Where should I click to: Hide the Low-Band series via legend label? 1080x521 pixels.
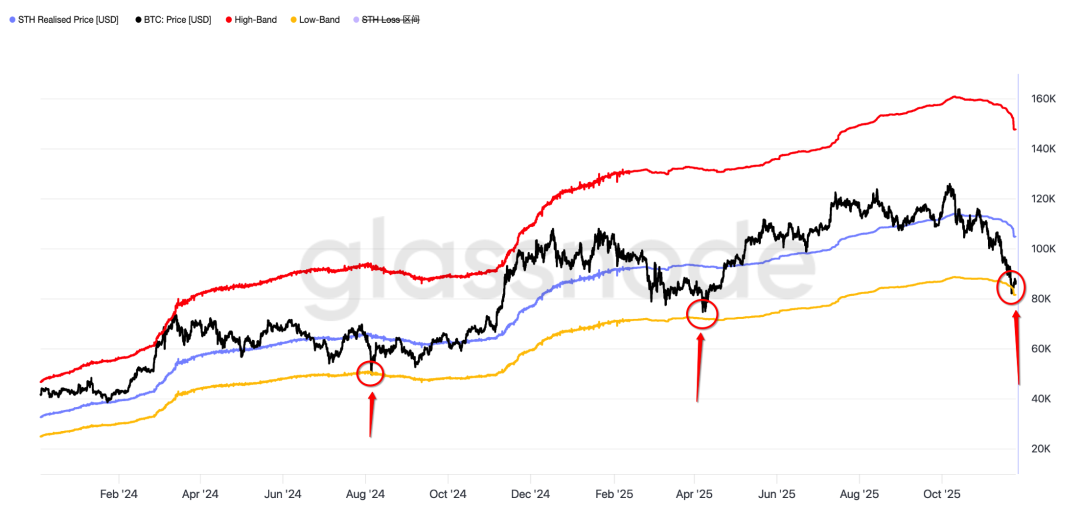(318, 19)
